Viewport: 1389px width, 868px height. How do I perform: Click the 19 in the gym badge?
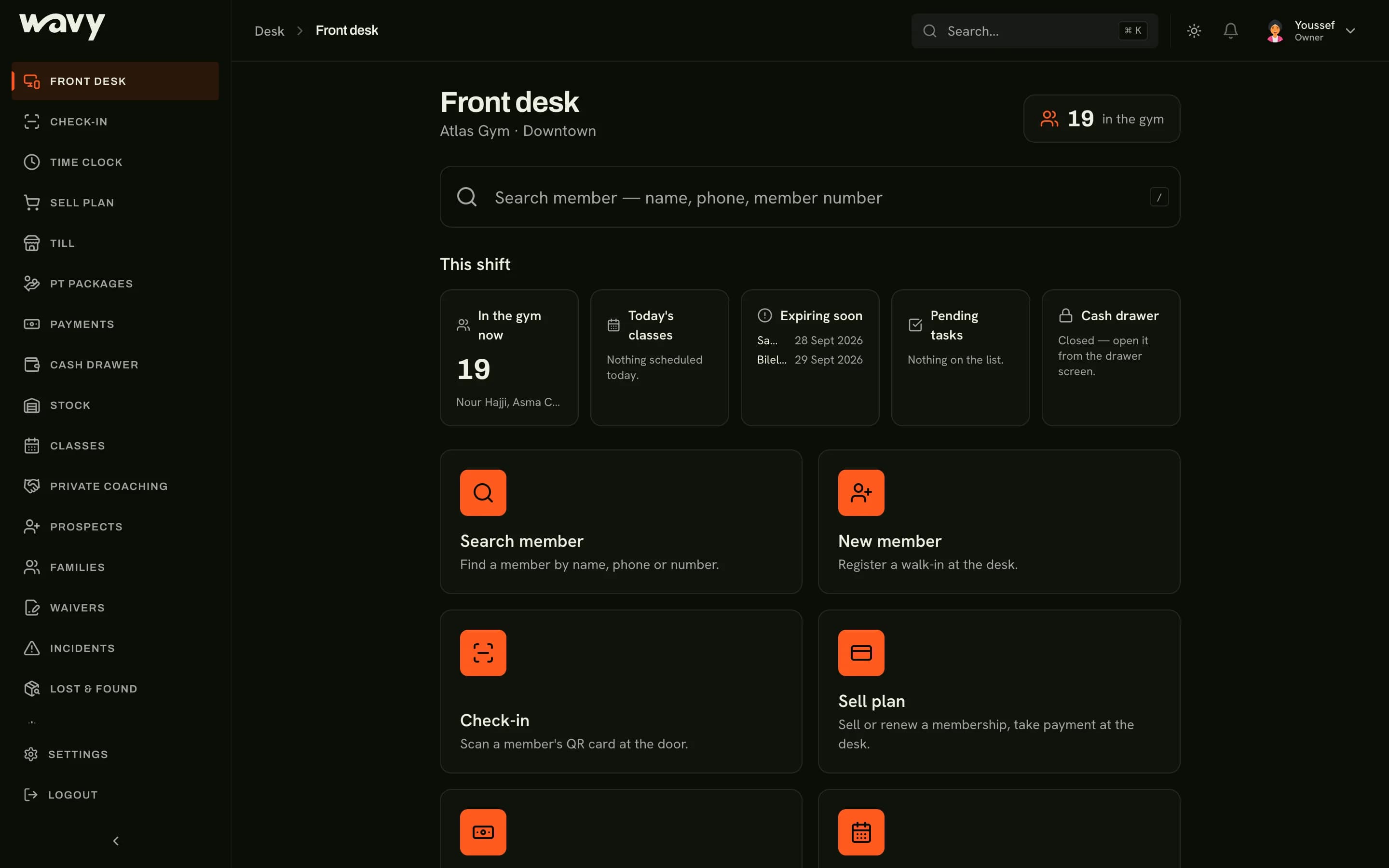[1102, 119]
